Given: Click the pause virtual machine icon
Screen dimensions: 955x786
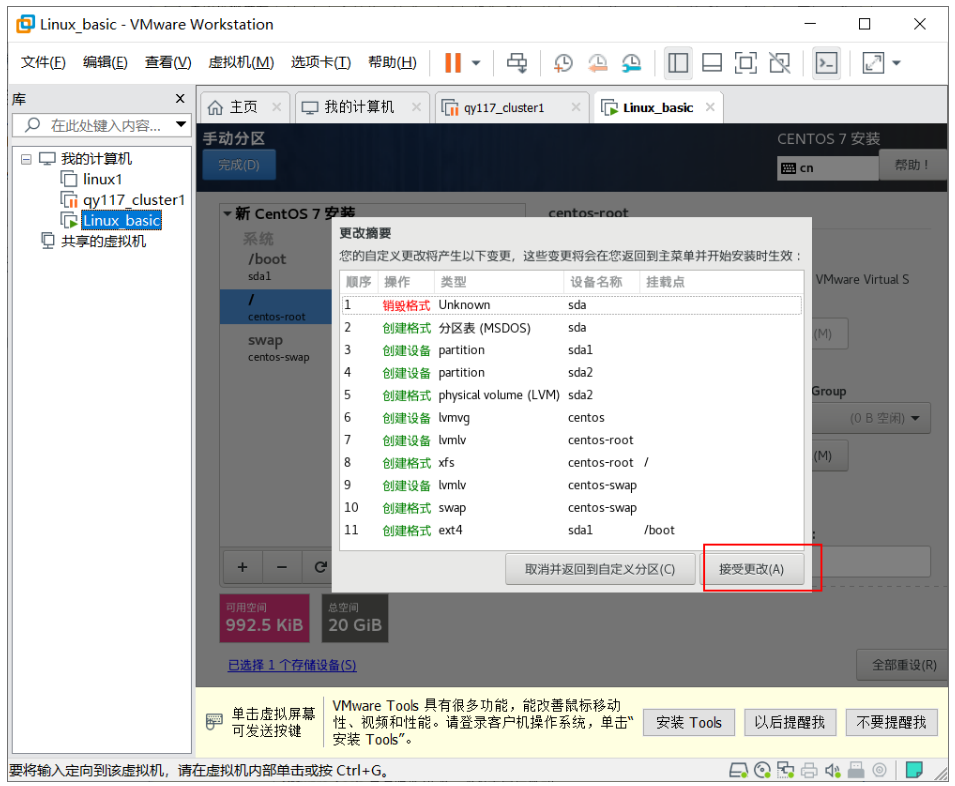Looking at the screenshot, I should coord(453,62).
